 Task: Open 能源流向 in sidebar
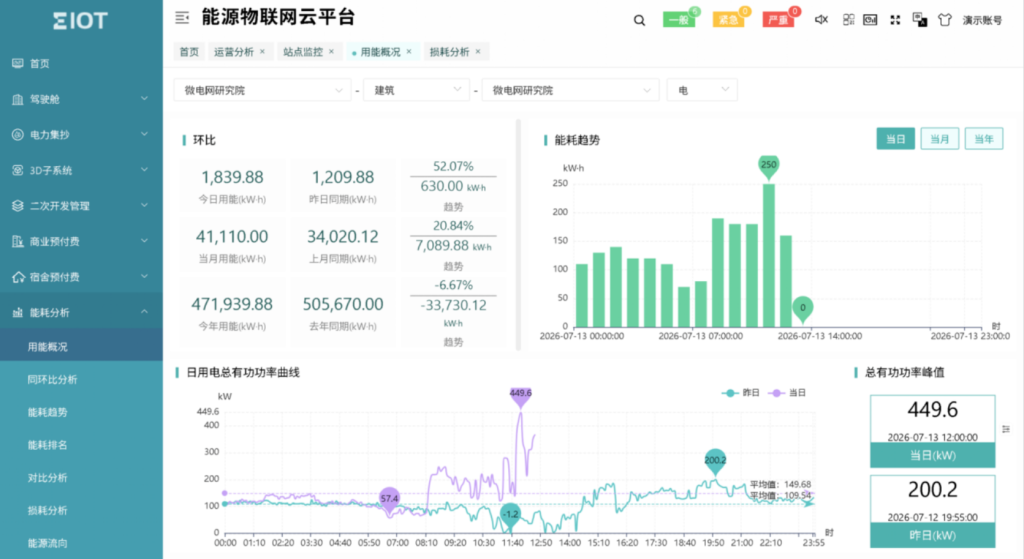48,543
